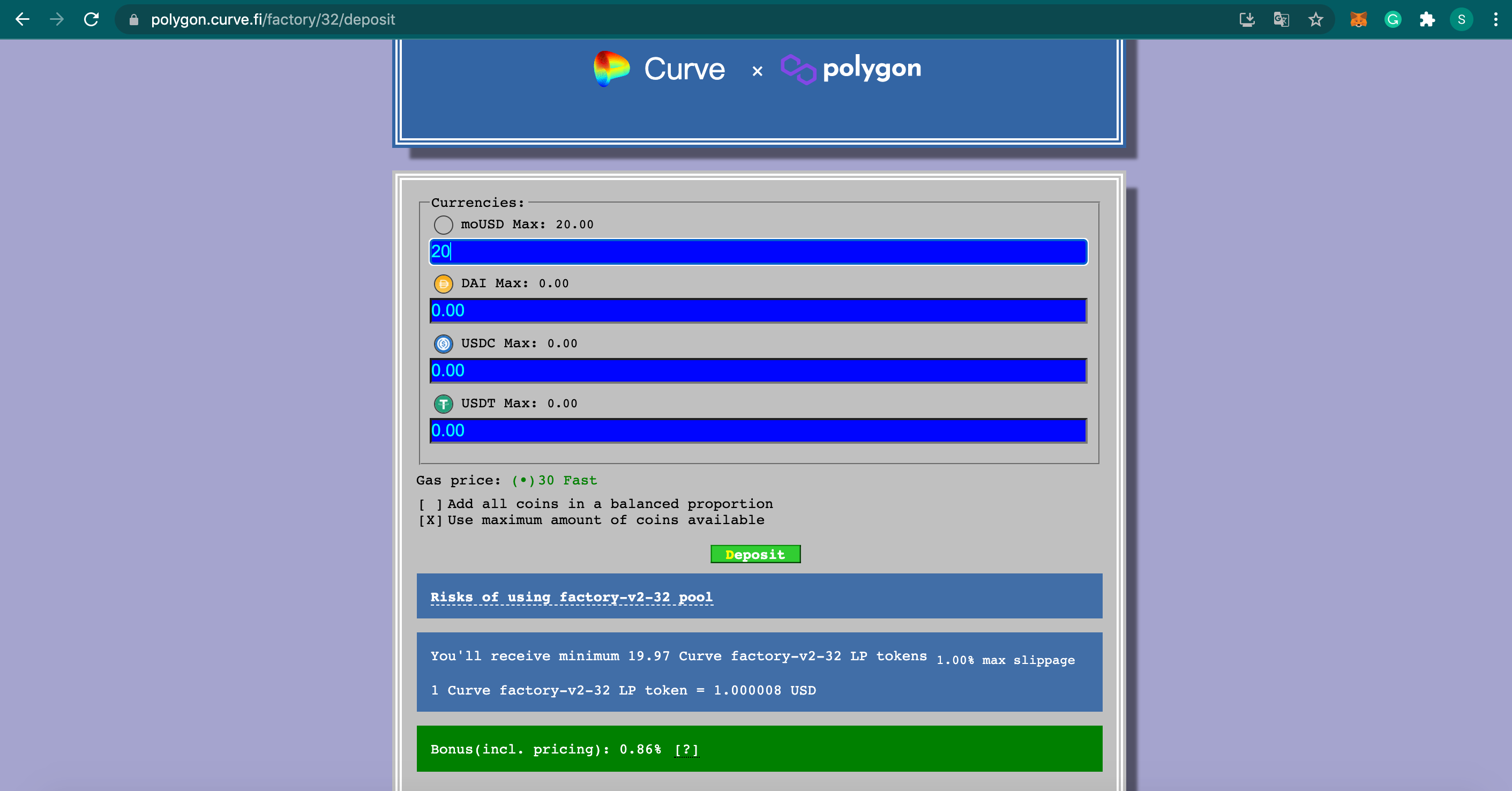This screenshot has width=1512, height=791.
Task: Click the Bonus(incl. pricing): 0.86% text
Action: pyautogui.click(x=545, y=749)
